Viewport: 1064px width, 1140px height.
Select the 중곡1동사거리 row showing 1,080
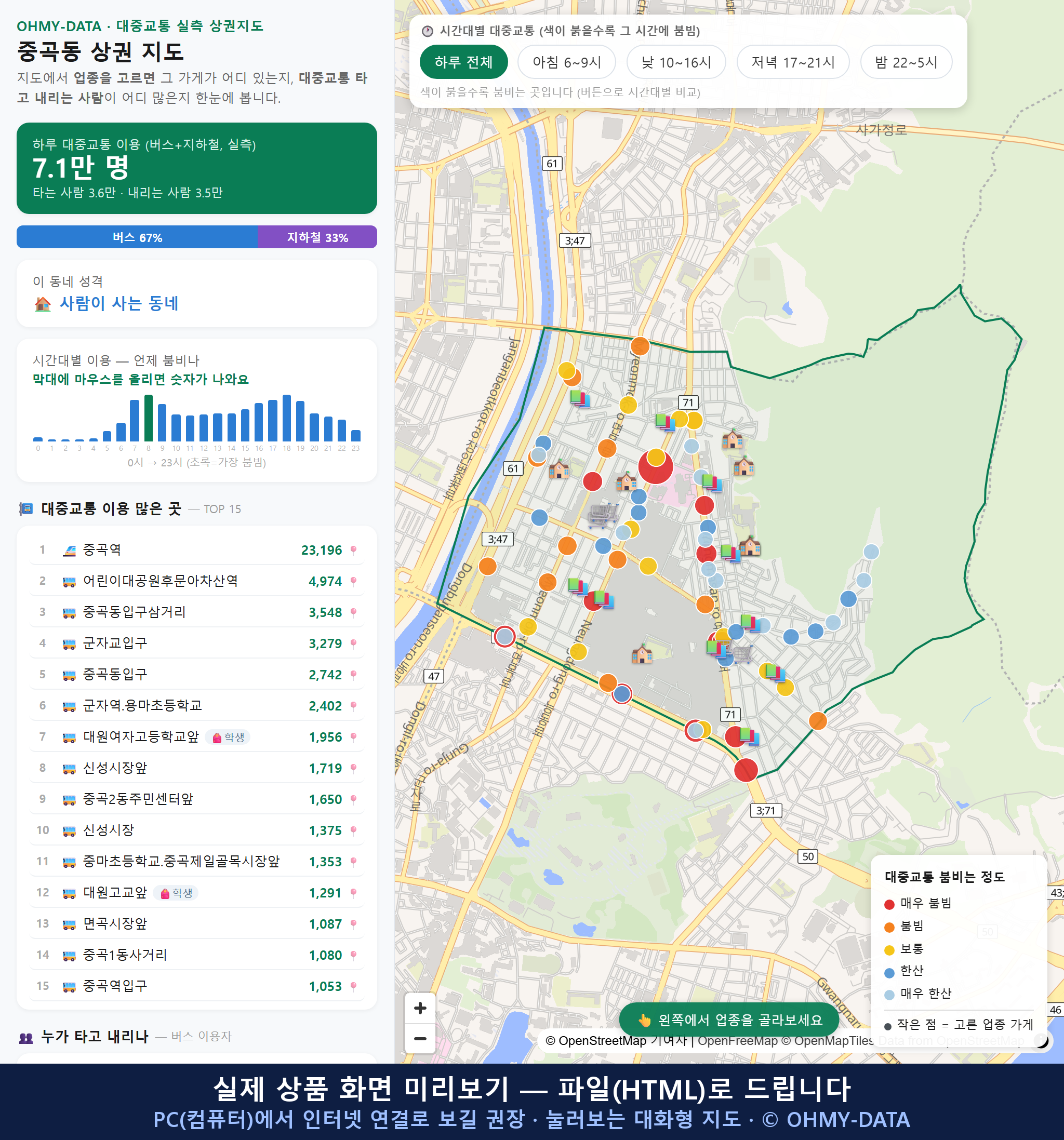[x=197, y=955]
